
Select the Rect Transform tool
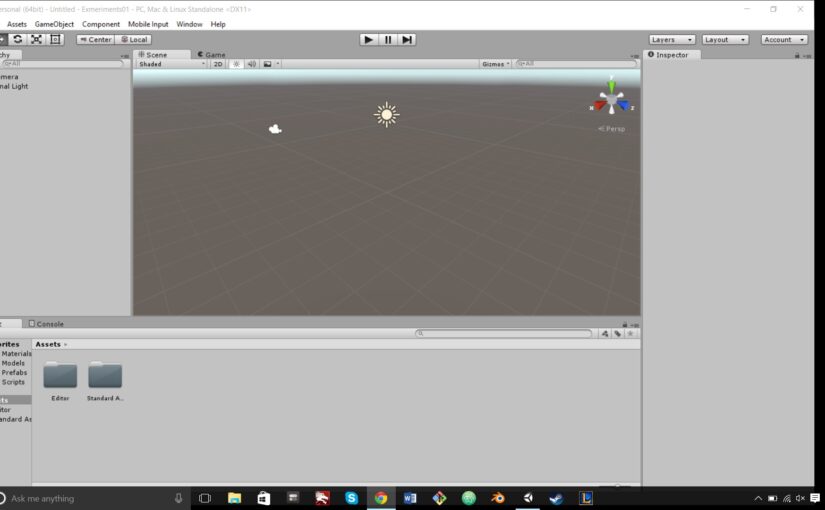55,39
